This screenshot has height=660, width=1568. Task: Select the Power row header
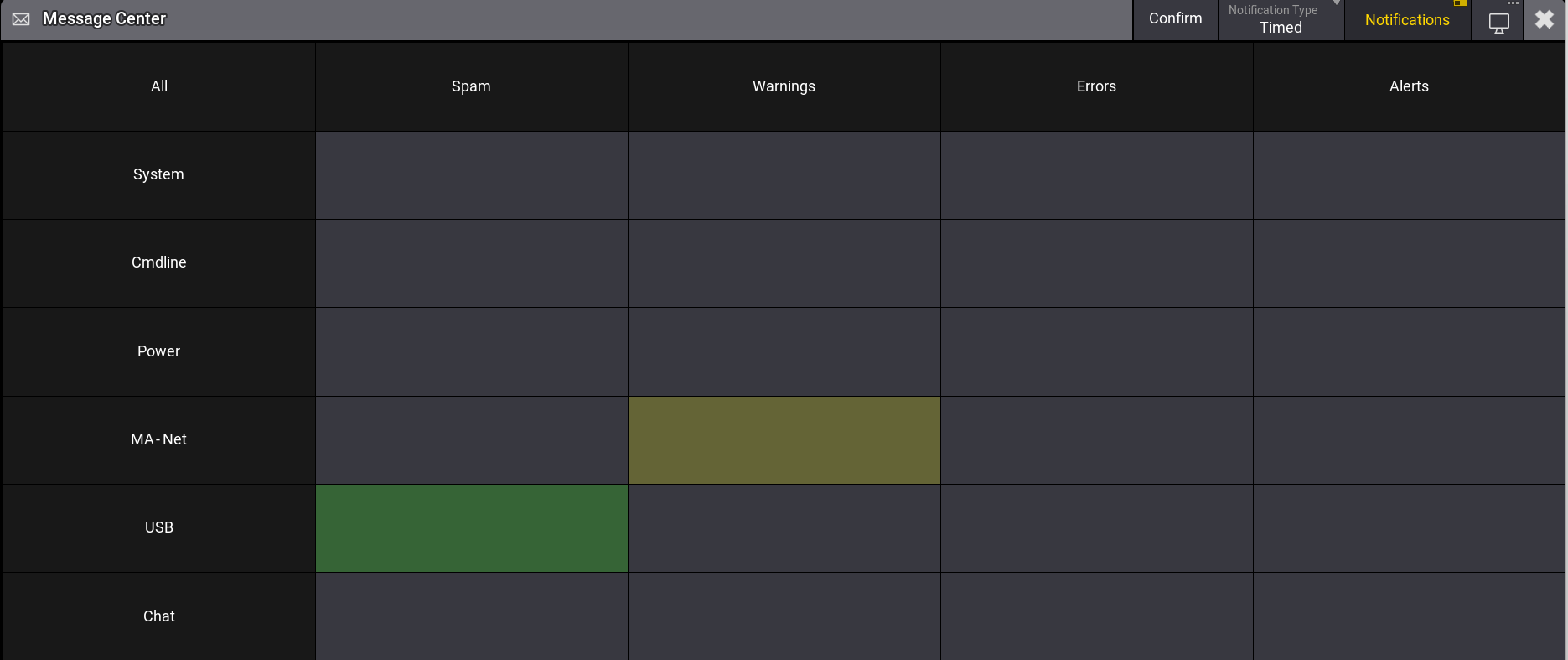click(159, 351)
